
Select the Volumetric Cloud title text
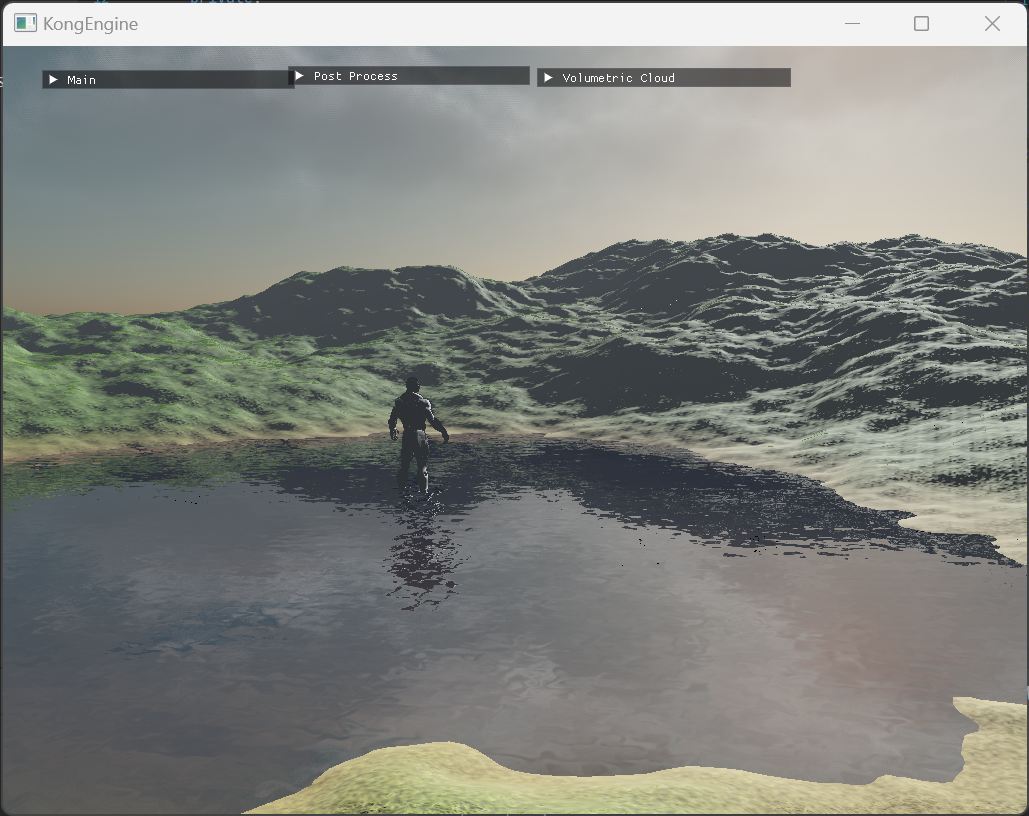point(618,78)
